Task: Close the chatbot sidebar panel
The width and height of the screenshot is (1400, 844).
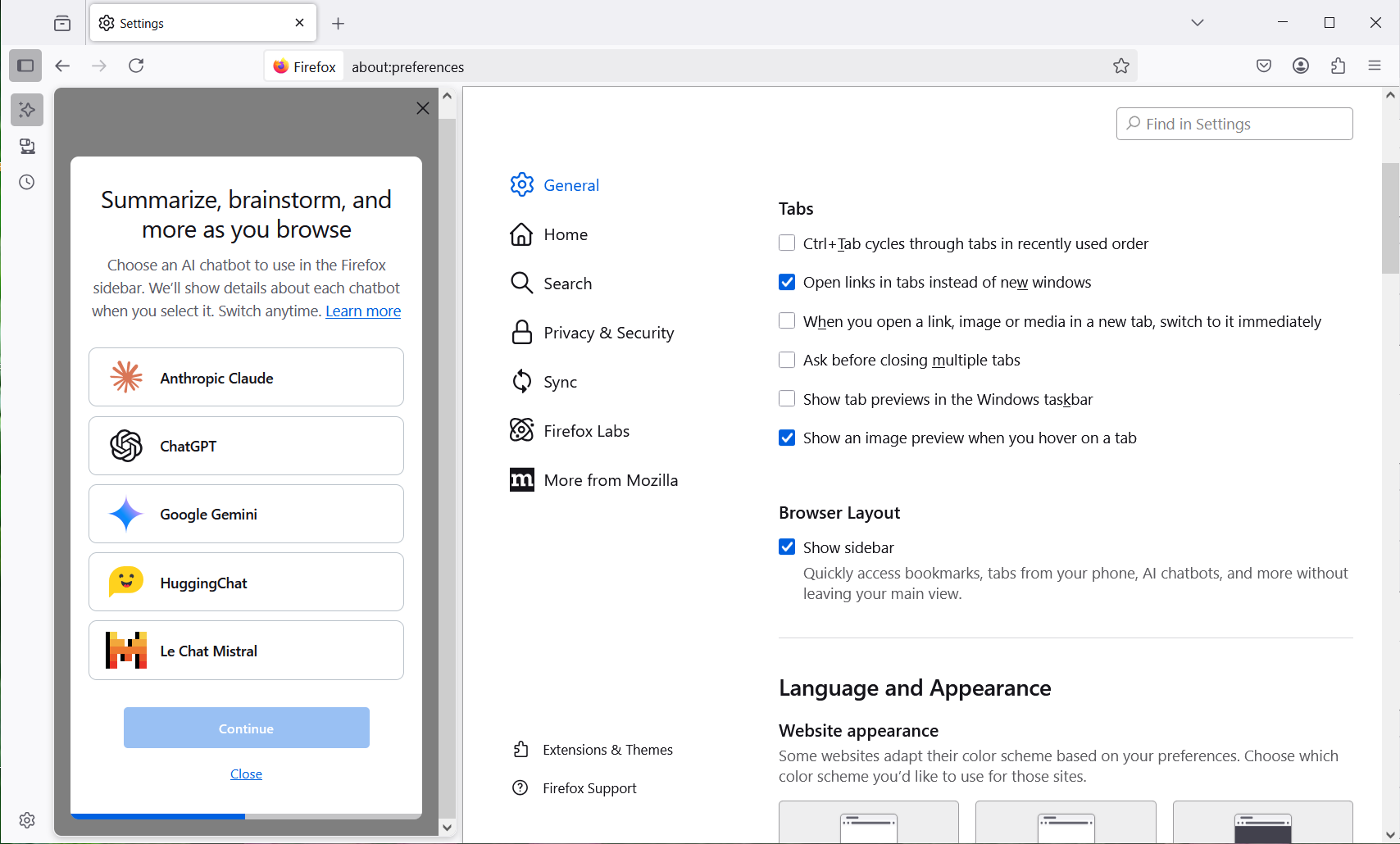Action: tap(423, 108)
